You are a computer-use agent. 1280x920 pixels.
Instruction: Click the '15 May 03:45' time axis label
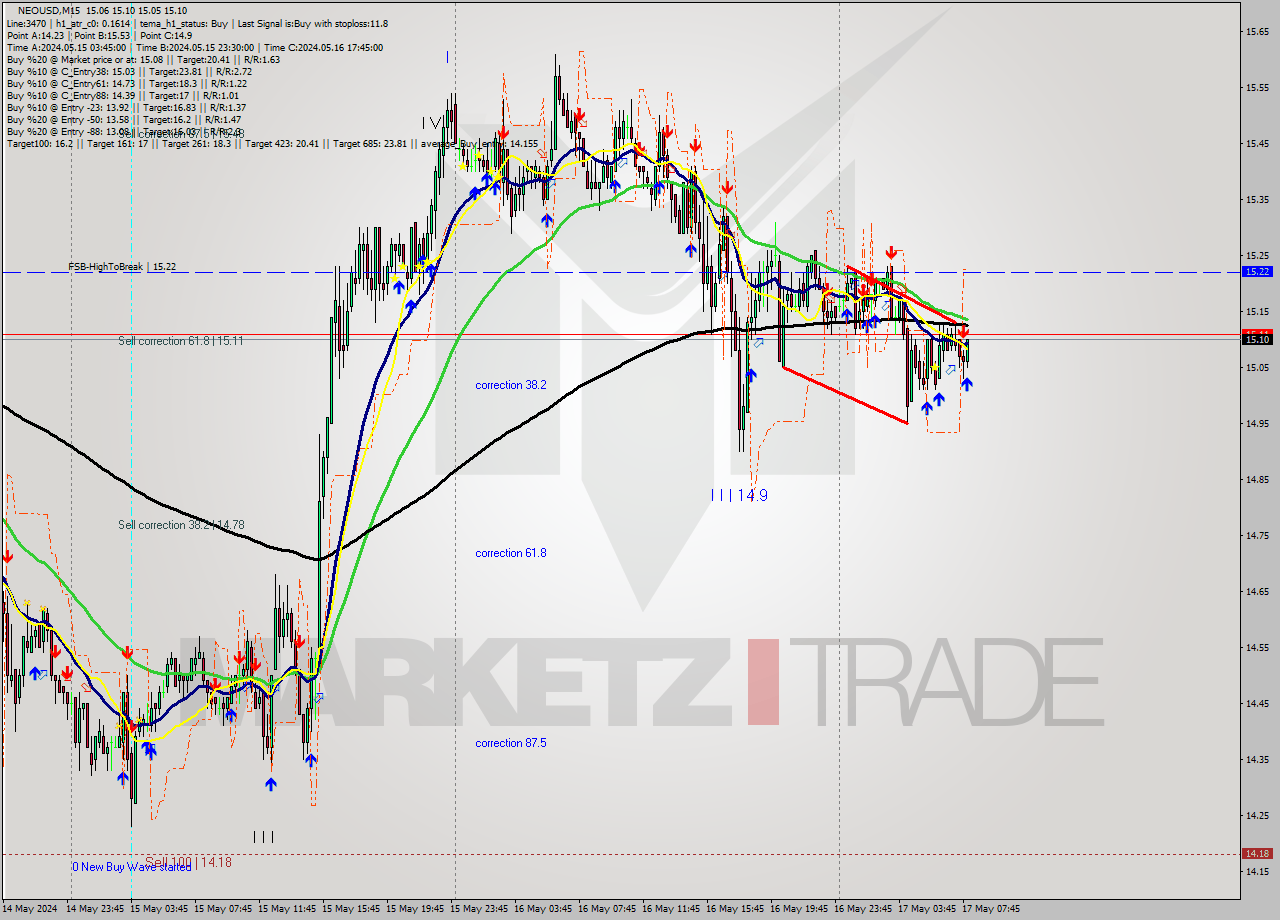click(160, 909)
